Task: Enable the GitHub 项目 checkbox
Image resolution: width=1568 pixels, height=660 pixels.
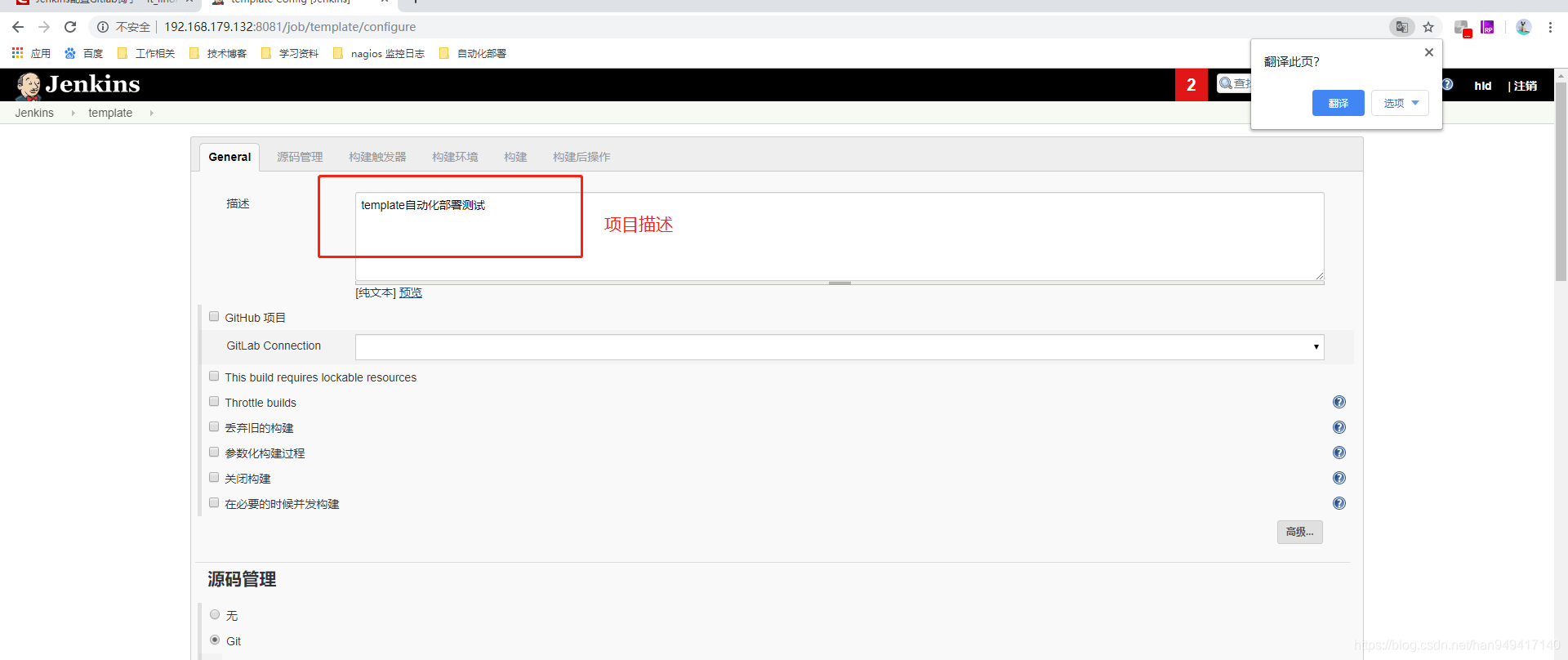Action: click(214, 316)
